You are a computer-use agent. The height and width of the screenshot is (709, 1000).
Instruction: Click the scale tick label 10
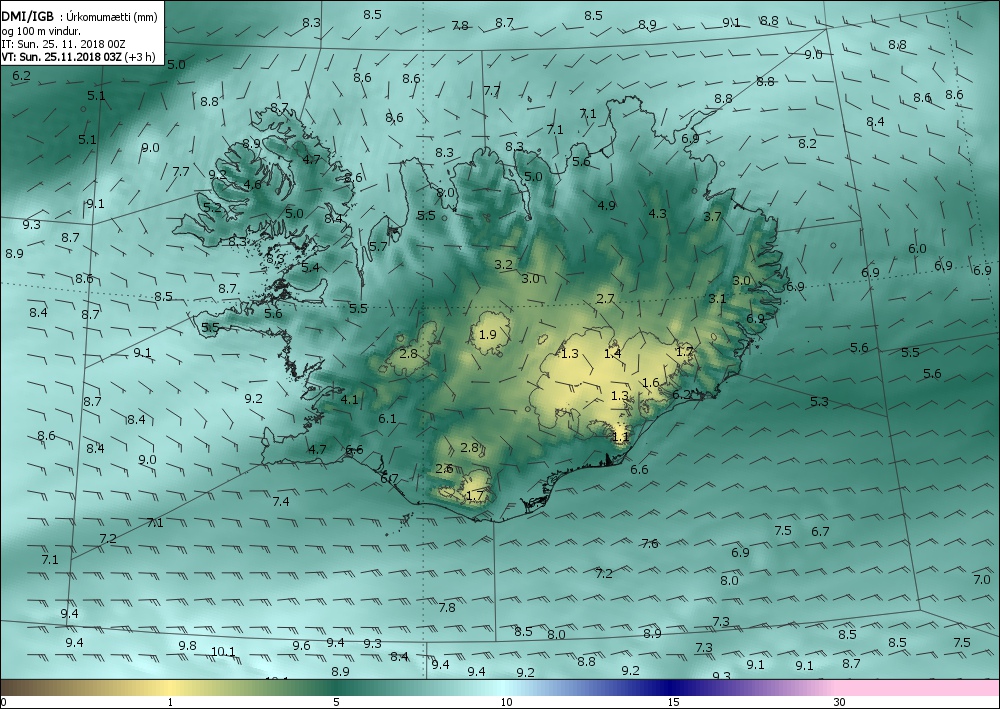pyautogui.click(x=506, y=703)
